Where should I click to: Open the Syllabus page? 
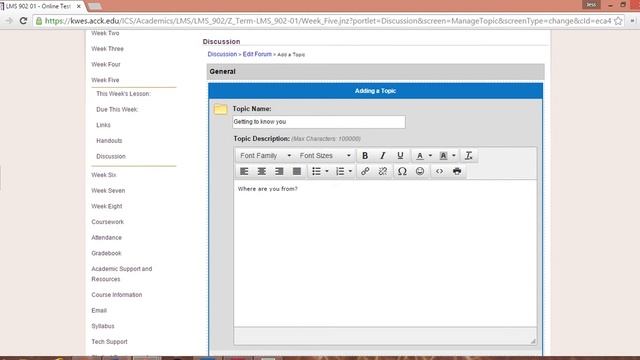pos(102,326)
